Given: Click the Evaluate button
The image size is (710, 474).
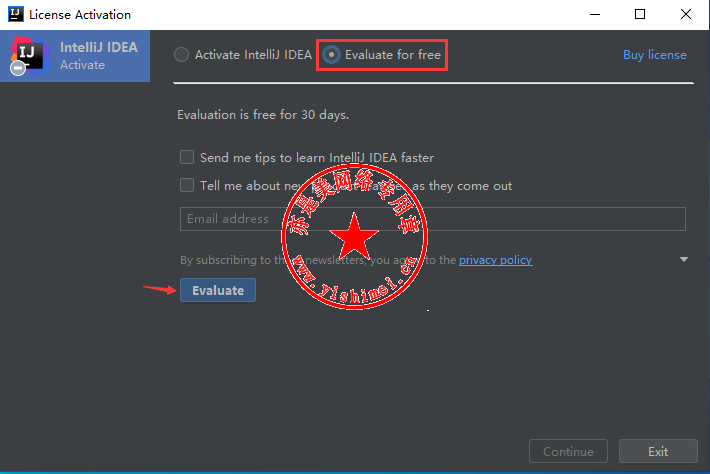Looking at the screenshot, I should pos(218,290).
